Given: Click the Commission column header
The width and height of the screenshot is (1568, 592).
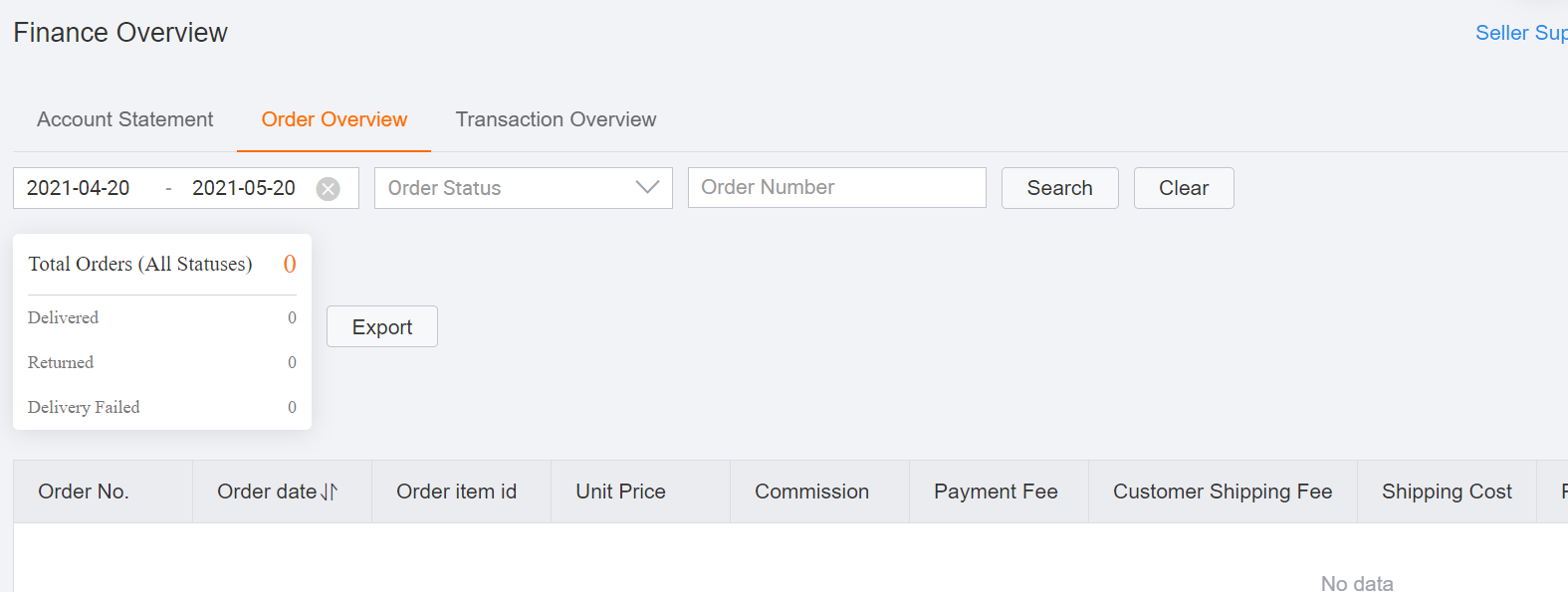Looking at the screenshot, I should [x=811, y=491].
